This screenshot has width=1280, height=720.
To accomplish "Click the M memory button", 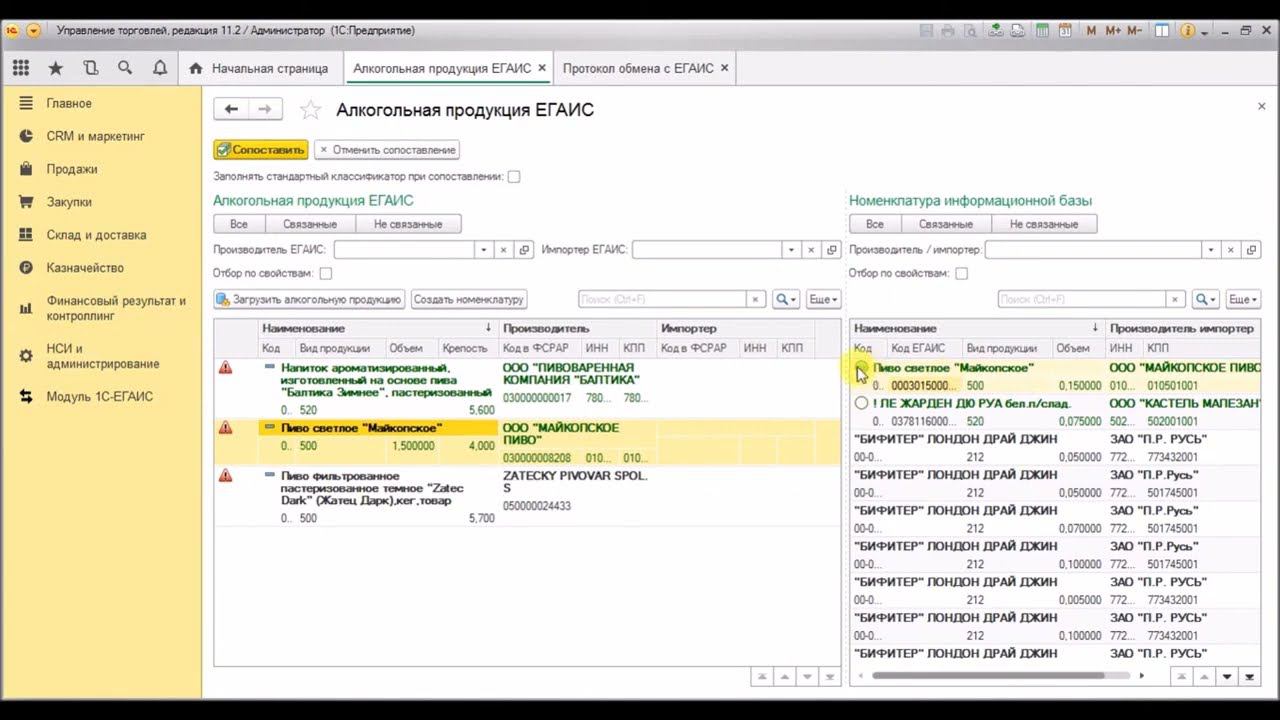I will point(1091,30).
